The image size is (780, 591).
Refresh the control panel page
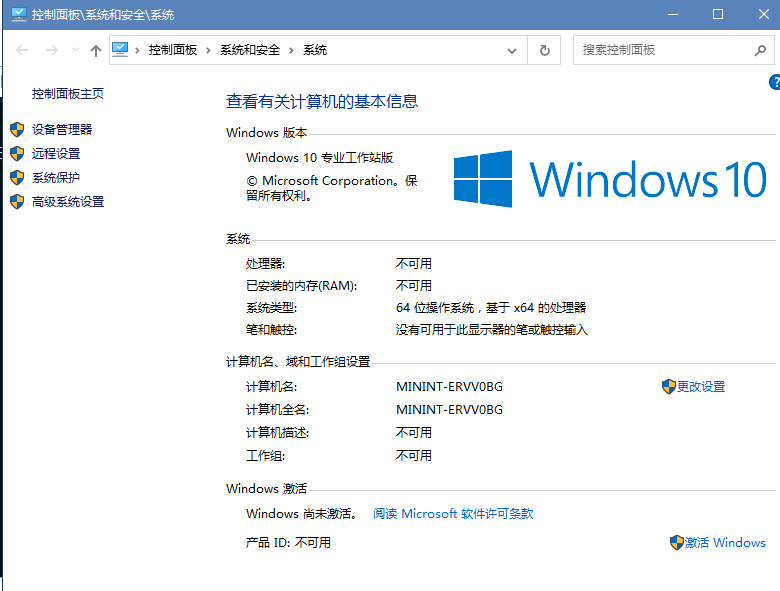click(x=545, y=50)
